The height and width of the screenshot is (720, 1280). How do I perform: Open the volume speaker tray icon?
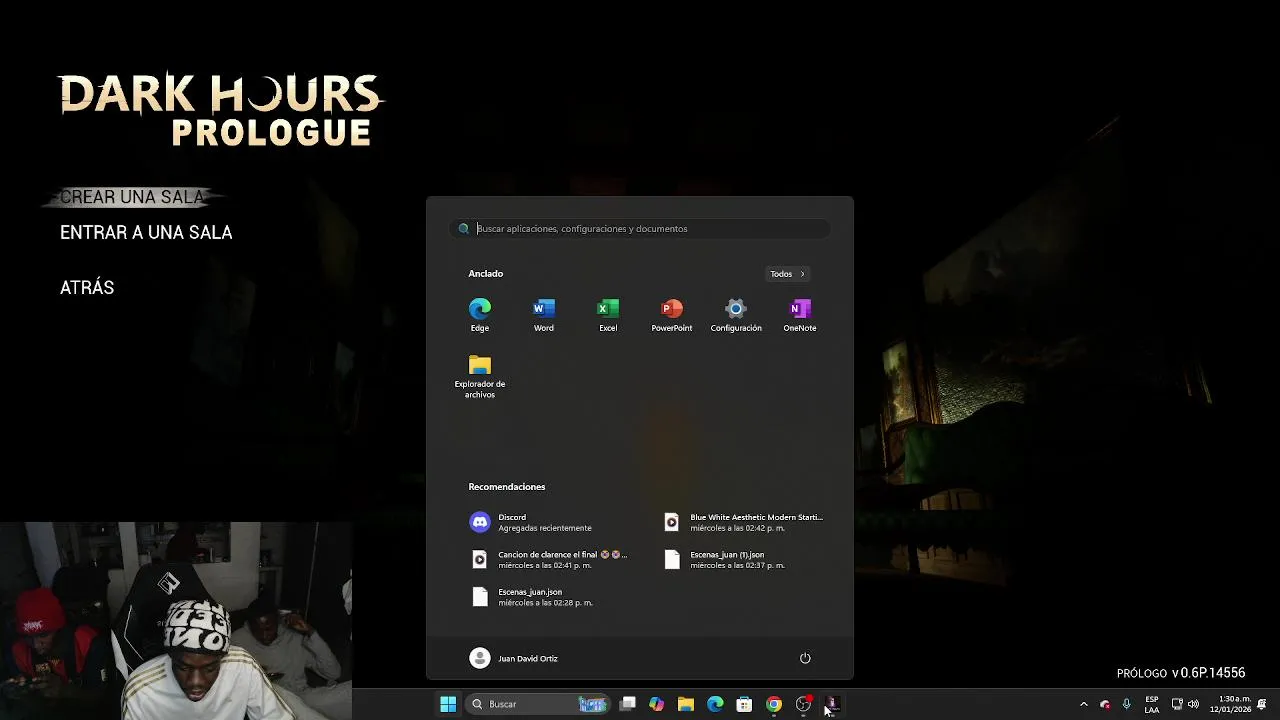point(1193,704)
